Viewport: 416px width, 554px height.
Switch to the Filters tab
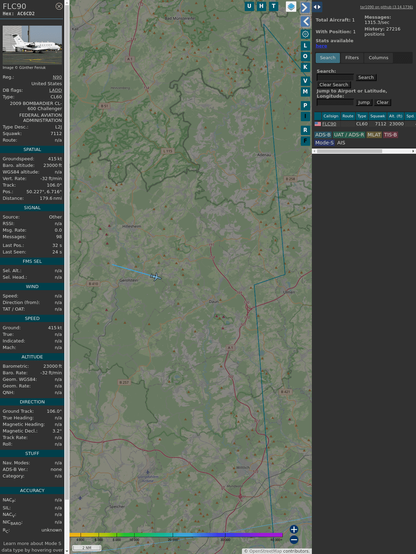coord(352,58)
